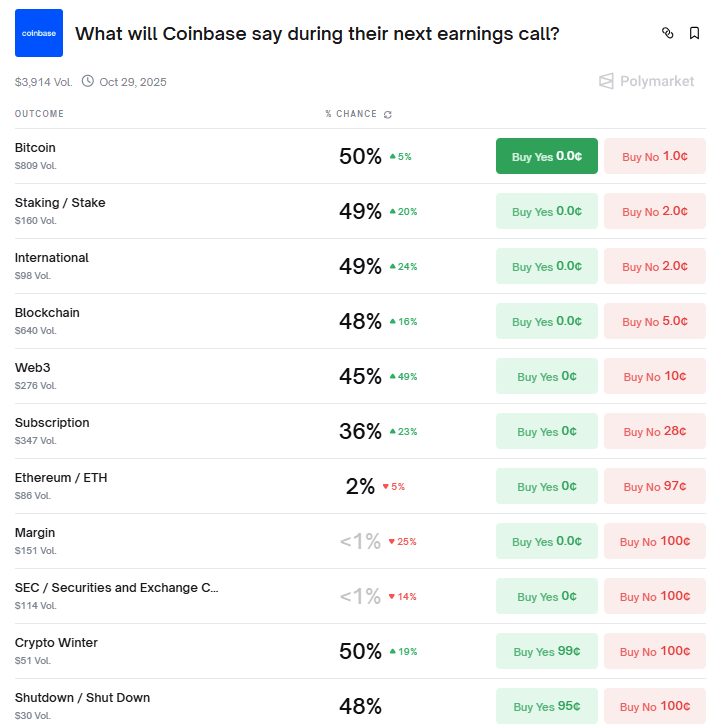Click the refresh icon beside % Chance
Screen dimensions: 720x726
point(388,114)
